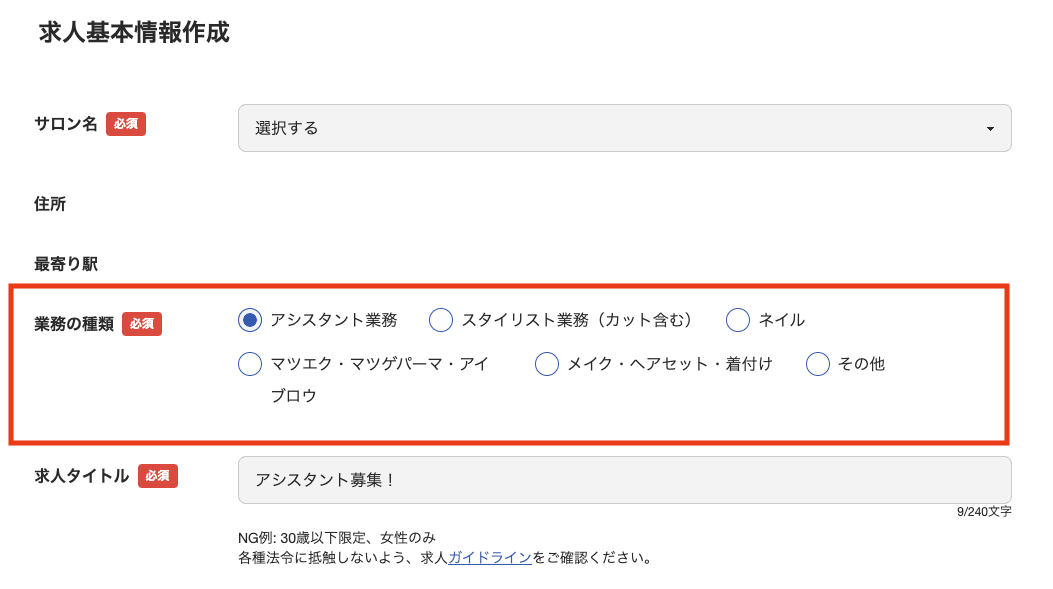
Task: Select the ネイル work type
Action: pos(737,319)
